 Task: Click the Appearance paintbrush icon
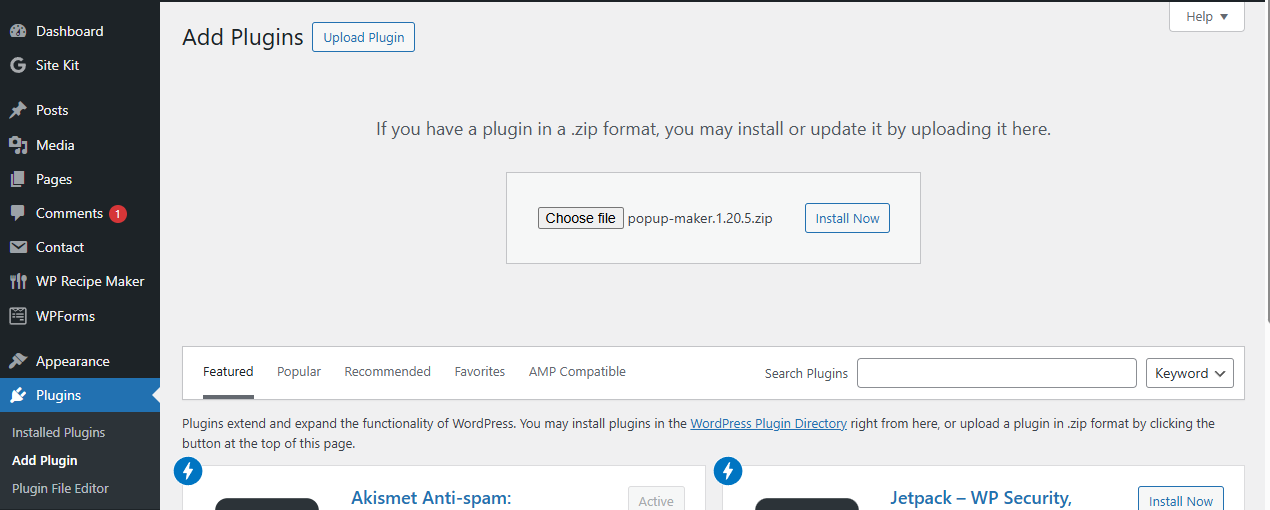(18, 361)
